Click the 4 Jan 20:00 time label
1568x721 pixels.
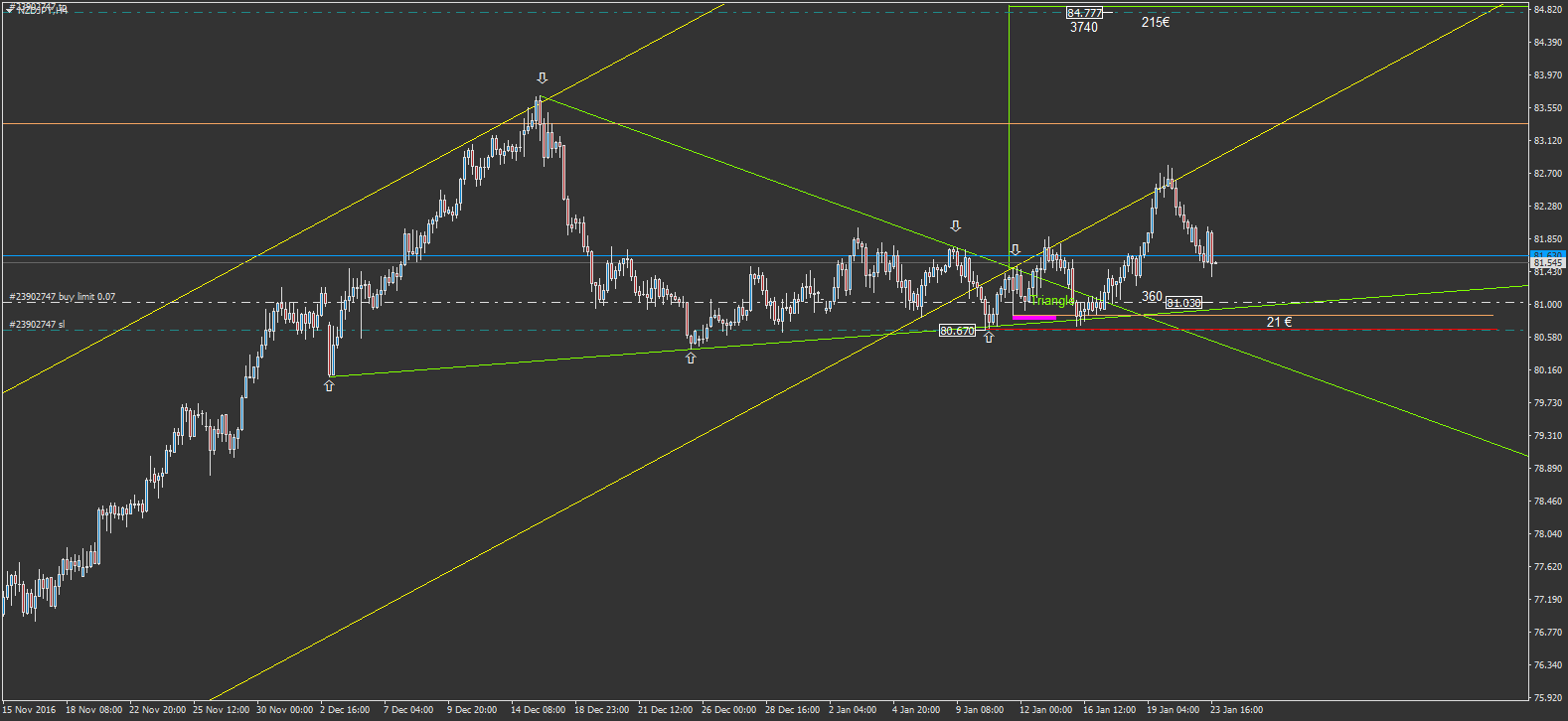pyautogui.click(x=915, y=710)
